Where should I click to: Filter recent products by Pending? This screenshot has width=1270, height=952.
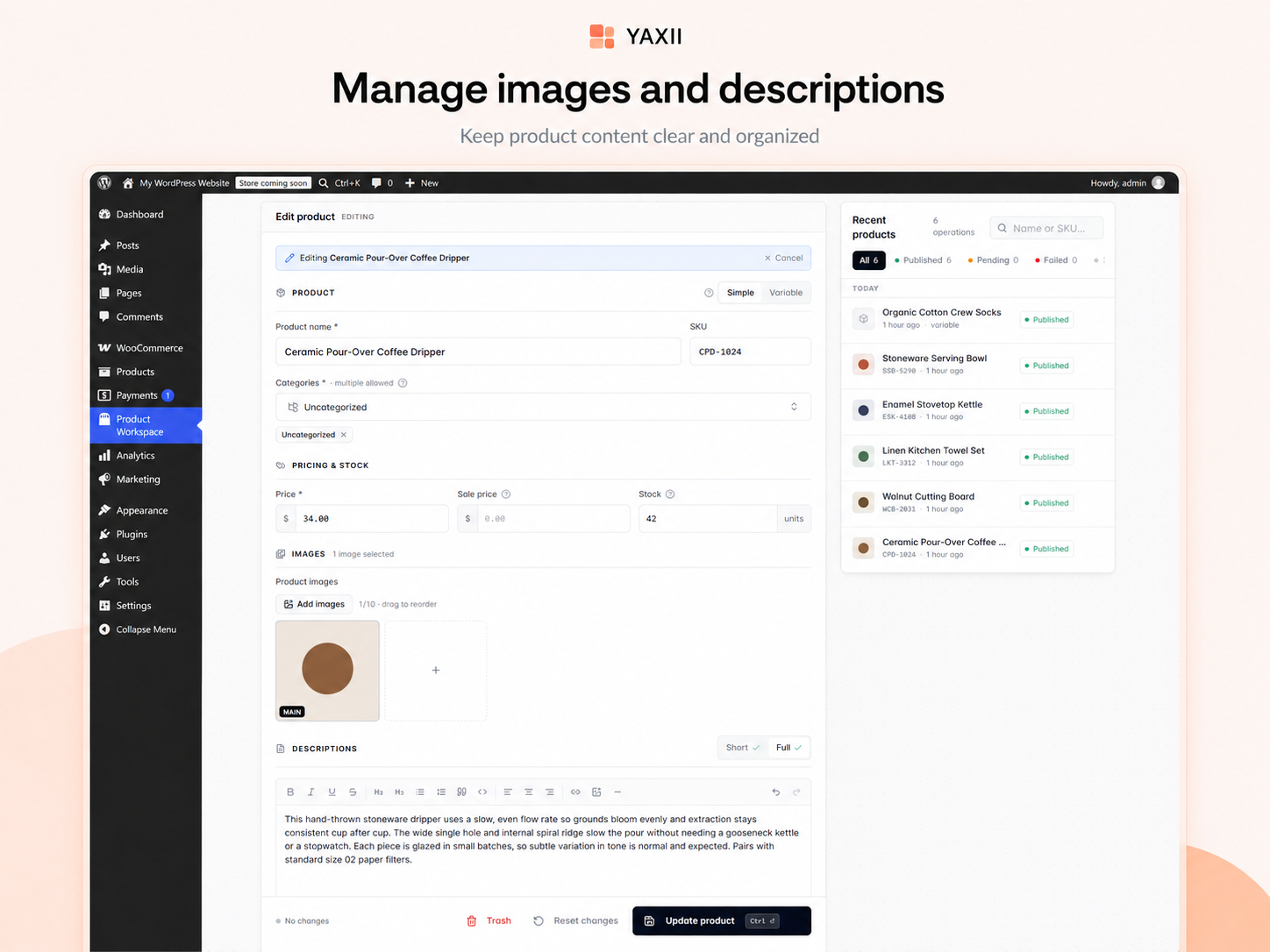[x=993, y=260]
